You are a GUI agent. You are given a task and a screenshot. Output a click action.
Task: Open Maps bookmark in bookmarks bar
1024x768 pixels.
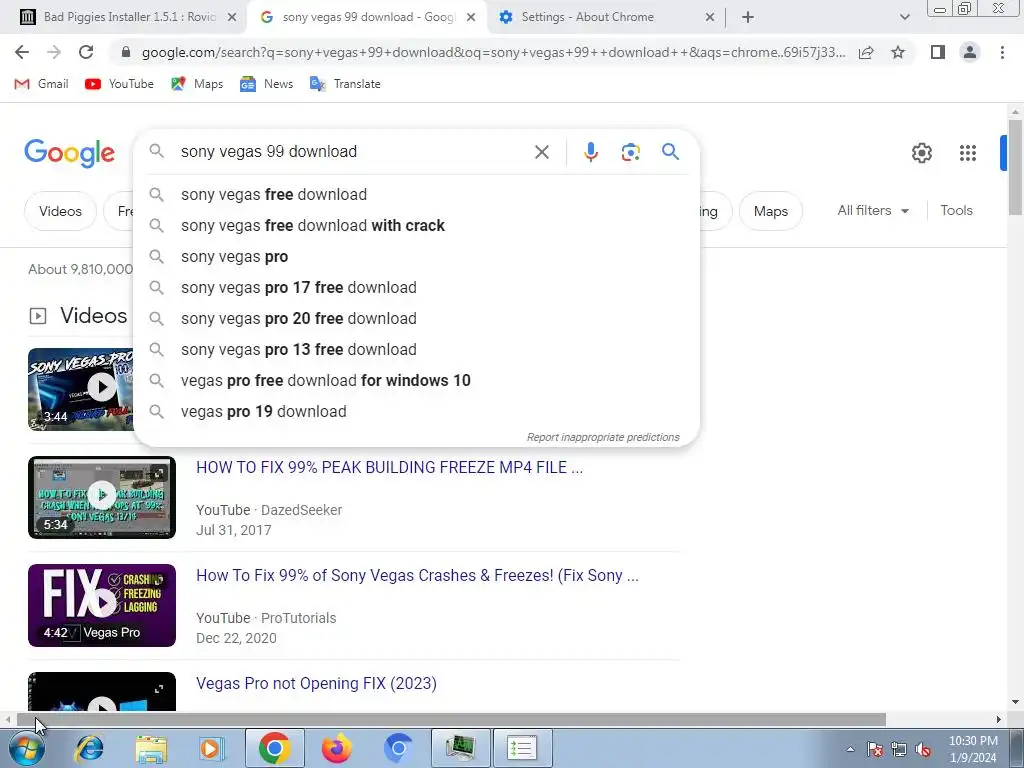point(197,84)
